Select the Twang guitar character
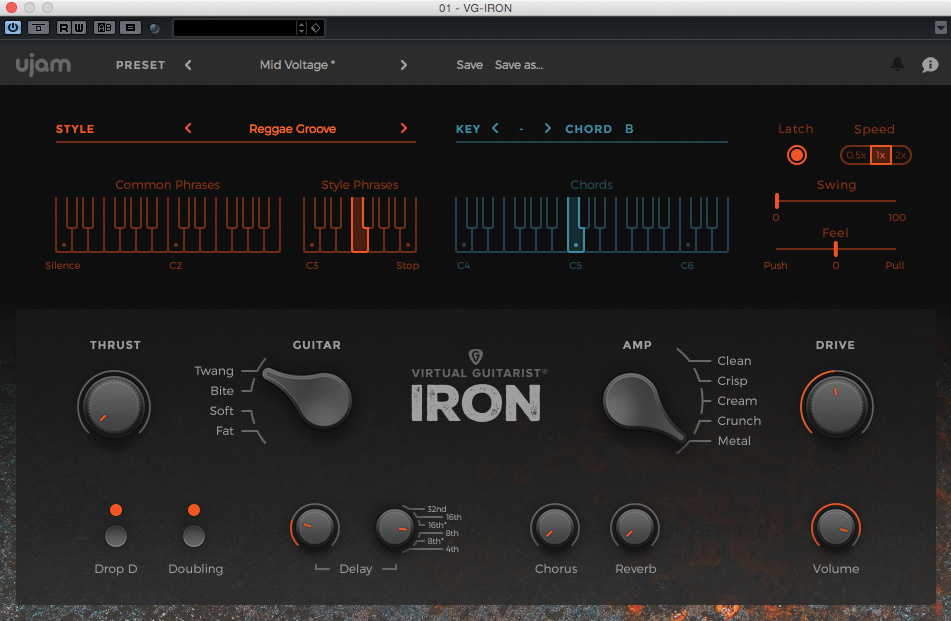Viewport: 951px width, 621px height. tap(214, 371)
